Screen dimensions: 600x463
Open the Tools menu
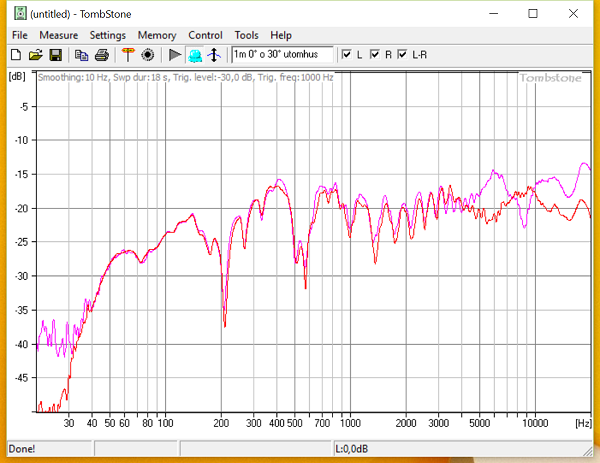pos(246,35)
